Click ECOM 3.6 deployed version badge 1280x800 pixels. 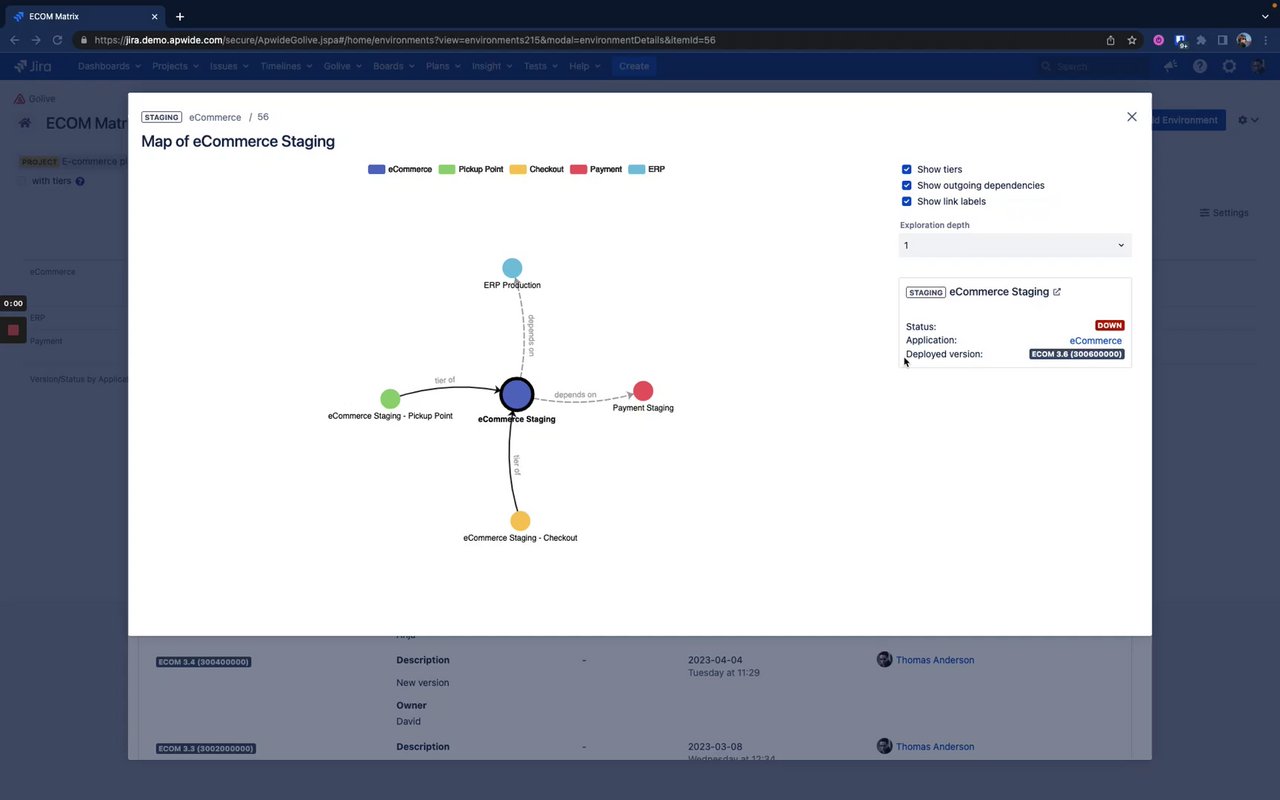pos(1077,354)
